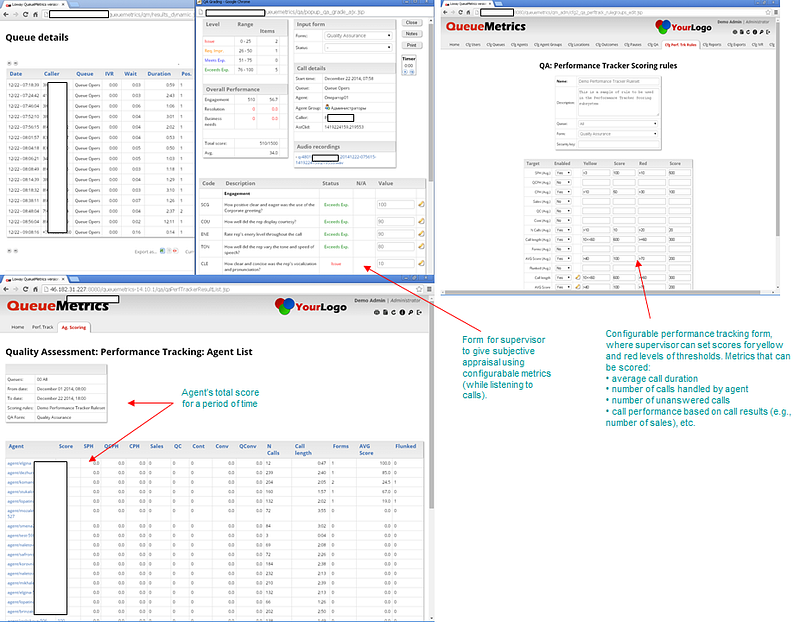Click the Value field showing 100 for SCG
Image resolution: width=800 pixels, height=622 pixels.
(x=395, y=205)
